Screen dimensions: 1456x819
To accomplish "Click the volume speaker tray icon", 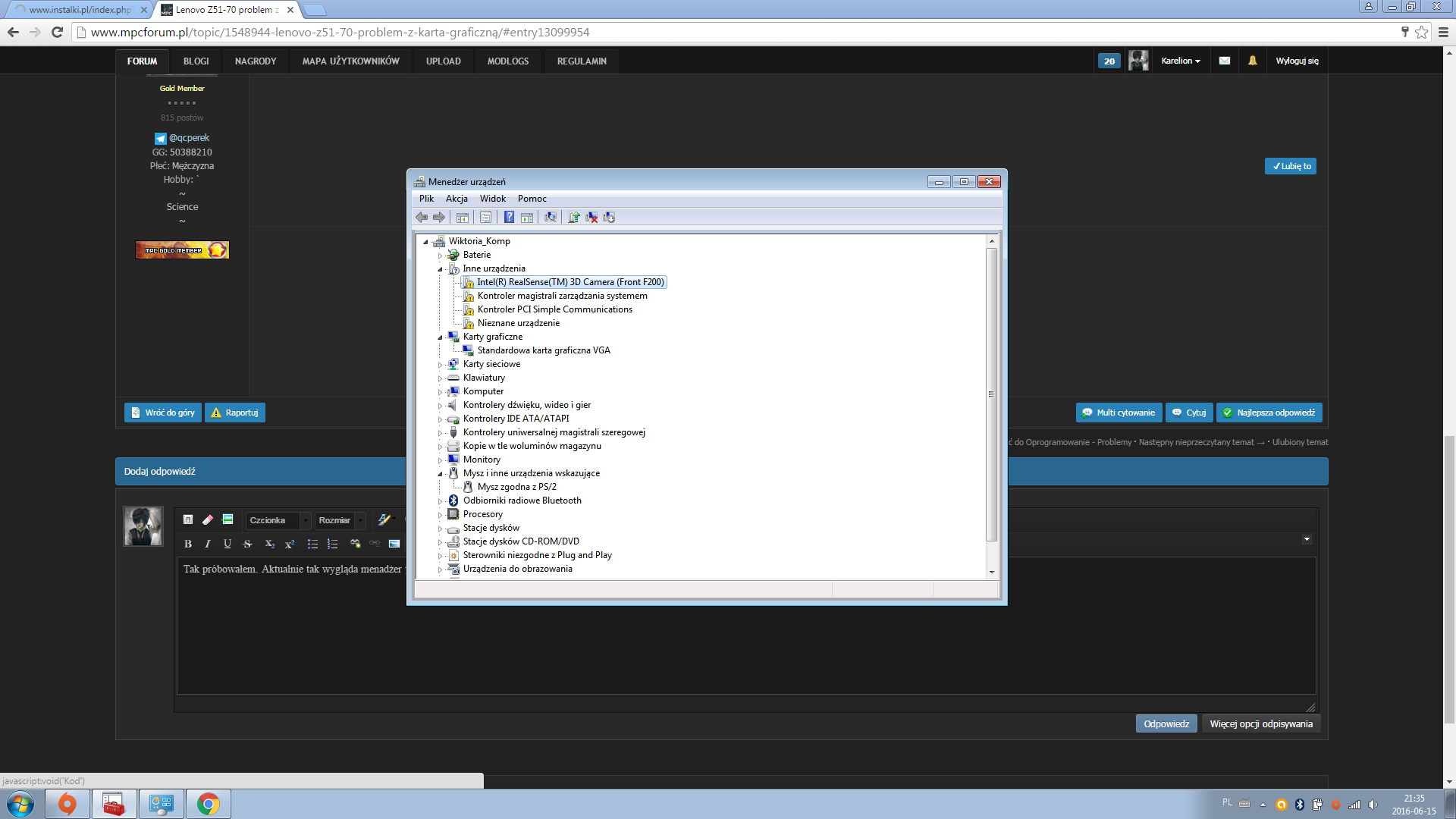I will pyautogui.click(x=1373, y=805).
